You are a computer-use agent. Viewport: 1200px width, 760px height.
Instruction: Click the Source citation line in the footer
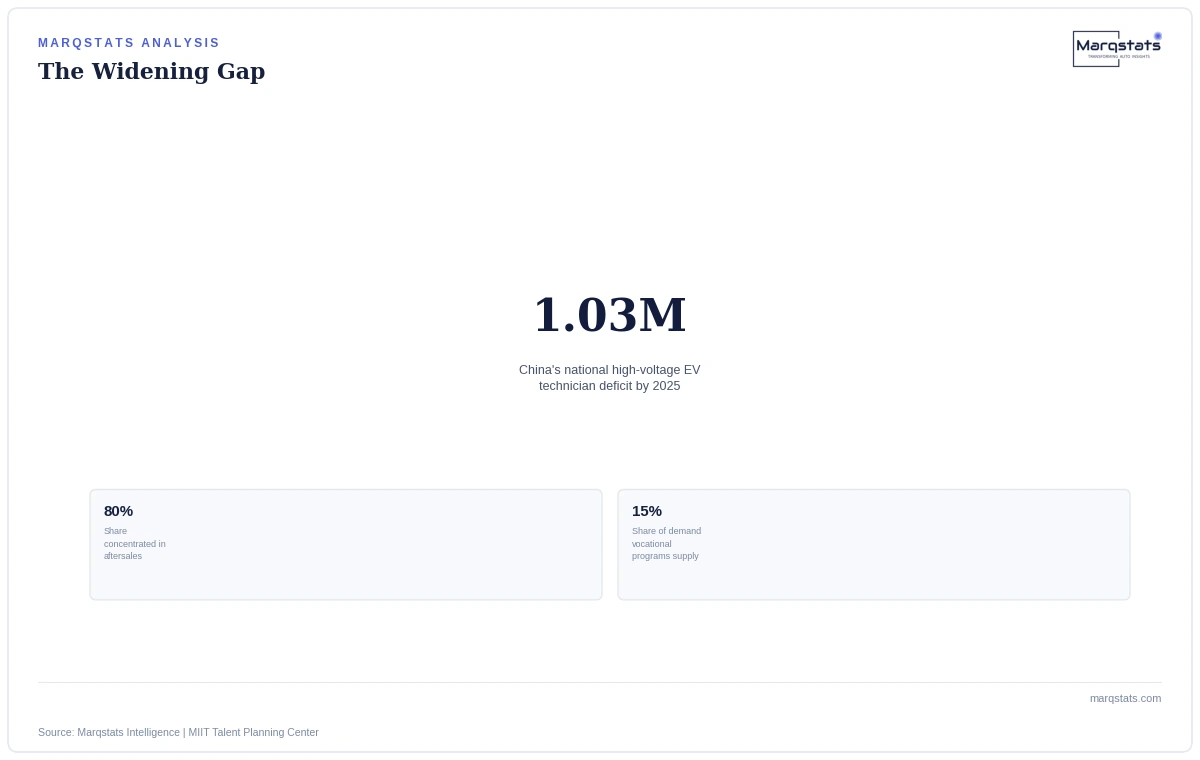tap(178, 732)
